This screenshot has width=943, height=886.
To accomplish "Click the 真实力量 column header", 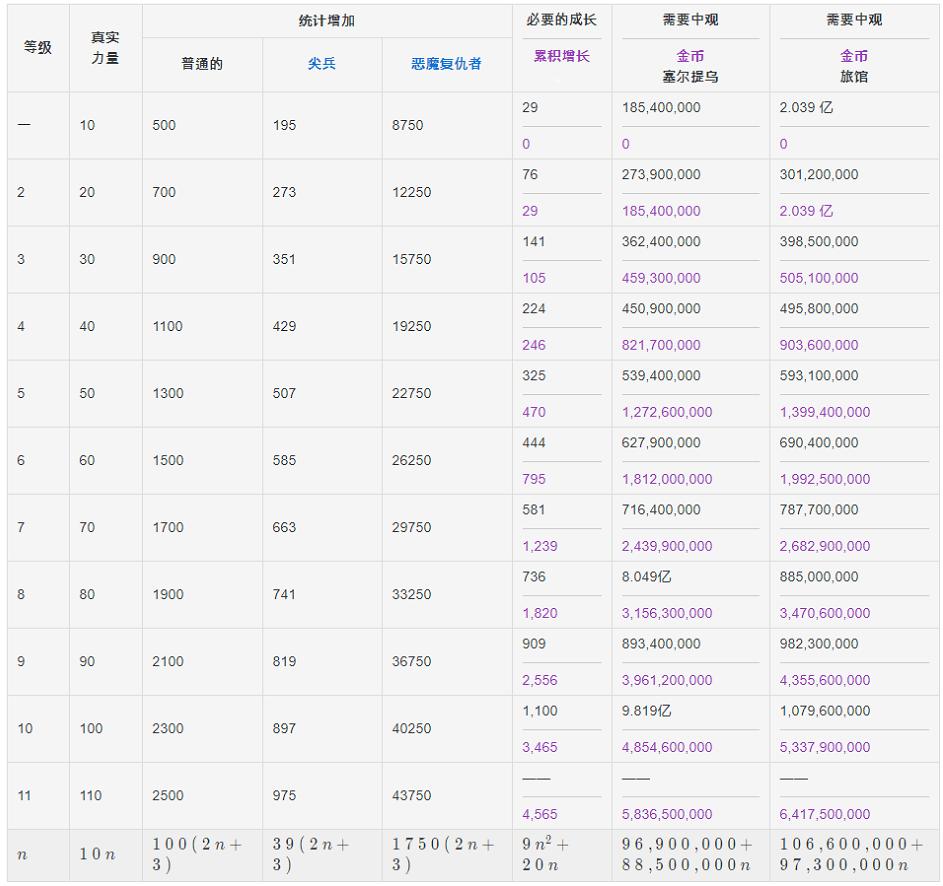I will click(x=105, y=48).
